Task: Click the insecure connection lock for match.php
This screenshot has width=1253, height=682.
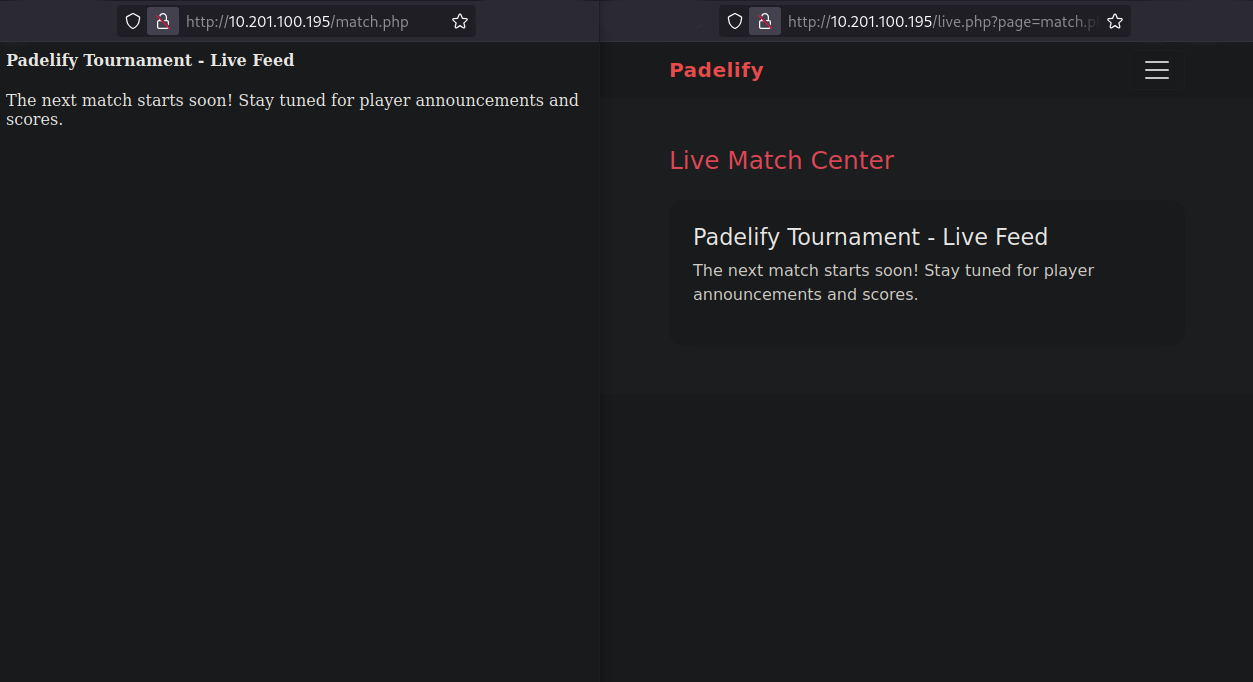Action: point(162,21)
